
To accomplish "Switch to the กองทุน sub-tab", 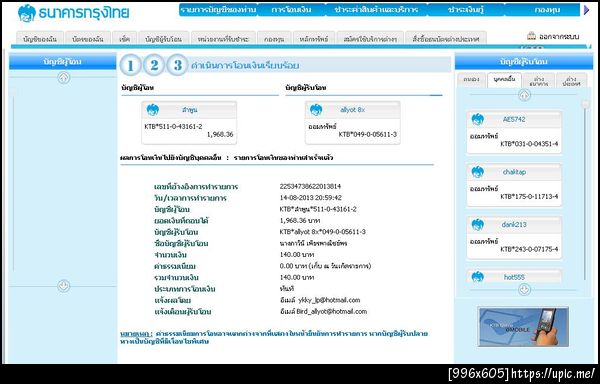I will [274, 38].
